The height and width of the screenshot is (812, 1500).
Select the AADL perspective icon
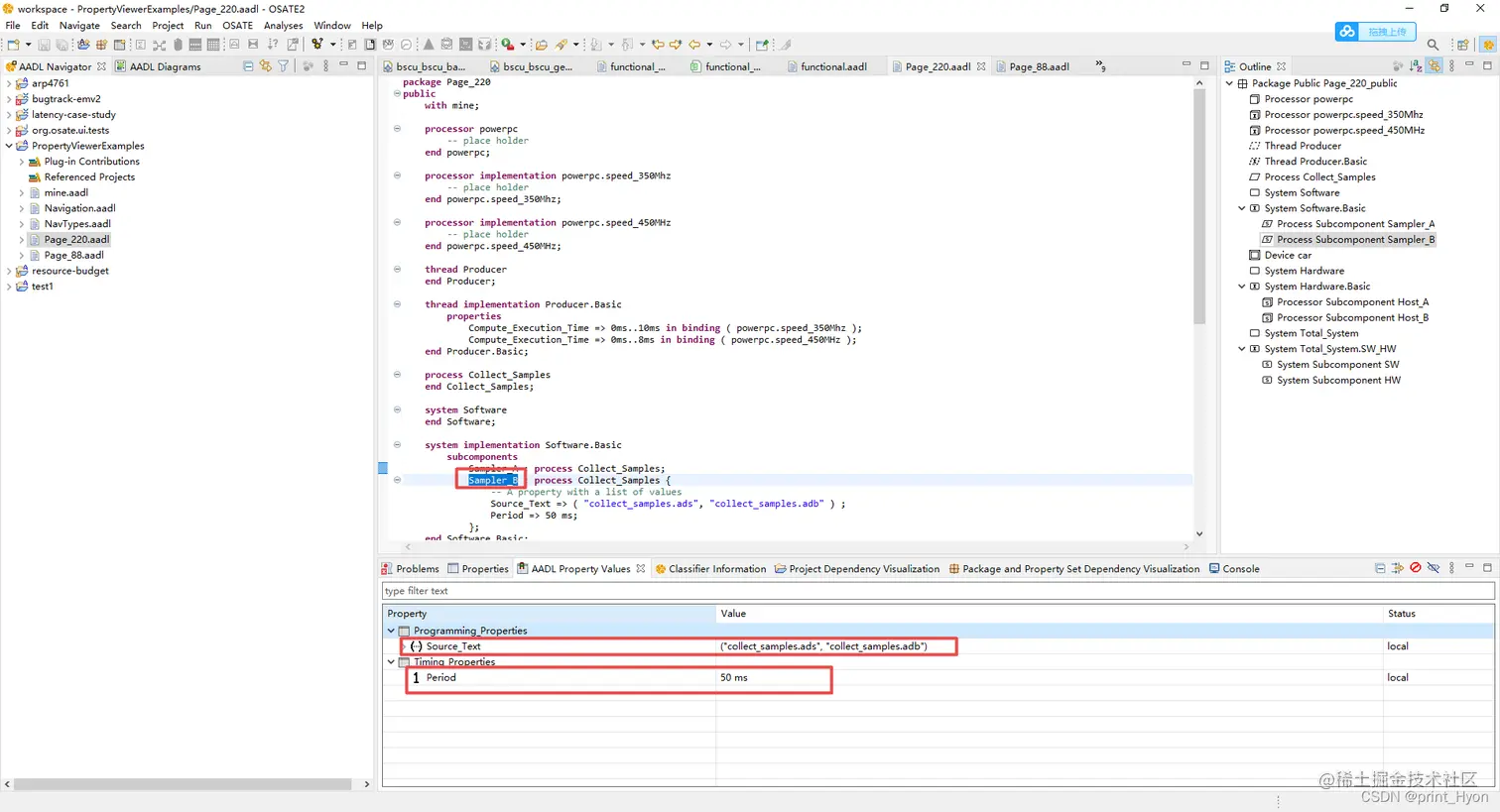click(x=1488, y=45)
